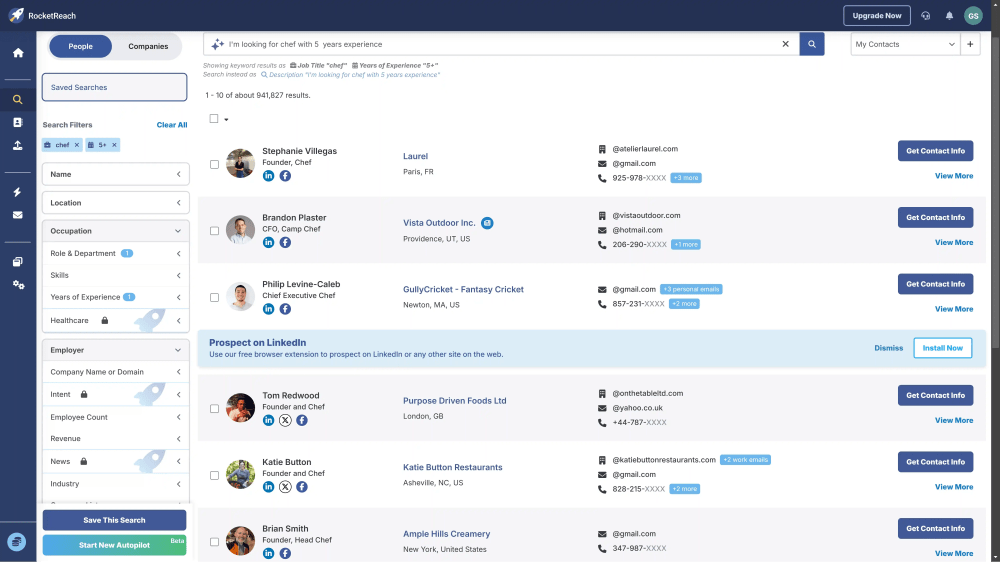This screenshot has height=562, width=1000.
Task: Click +3 personal emails badge for Philip
Action: point(691,289)
